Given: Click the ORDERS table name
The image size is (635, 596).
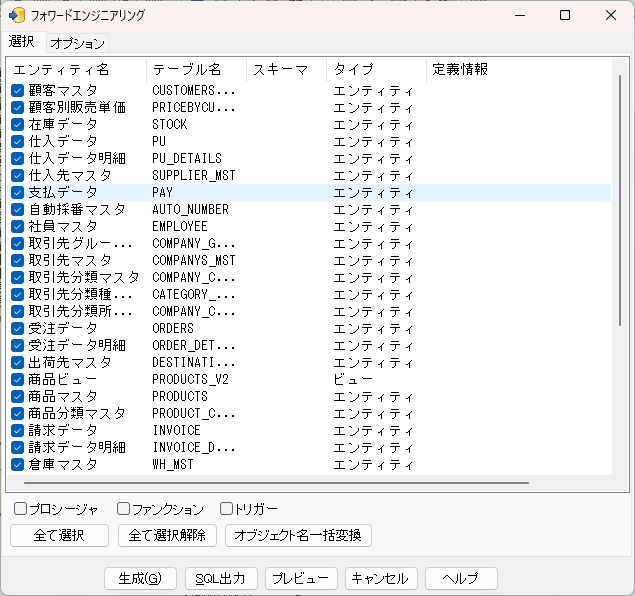Looking at the screenshot, I should pos(173,328).
